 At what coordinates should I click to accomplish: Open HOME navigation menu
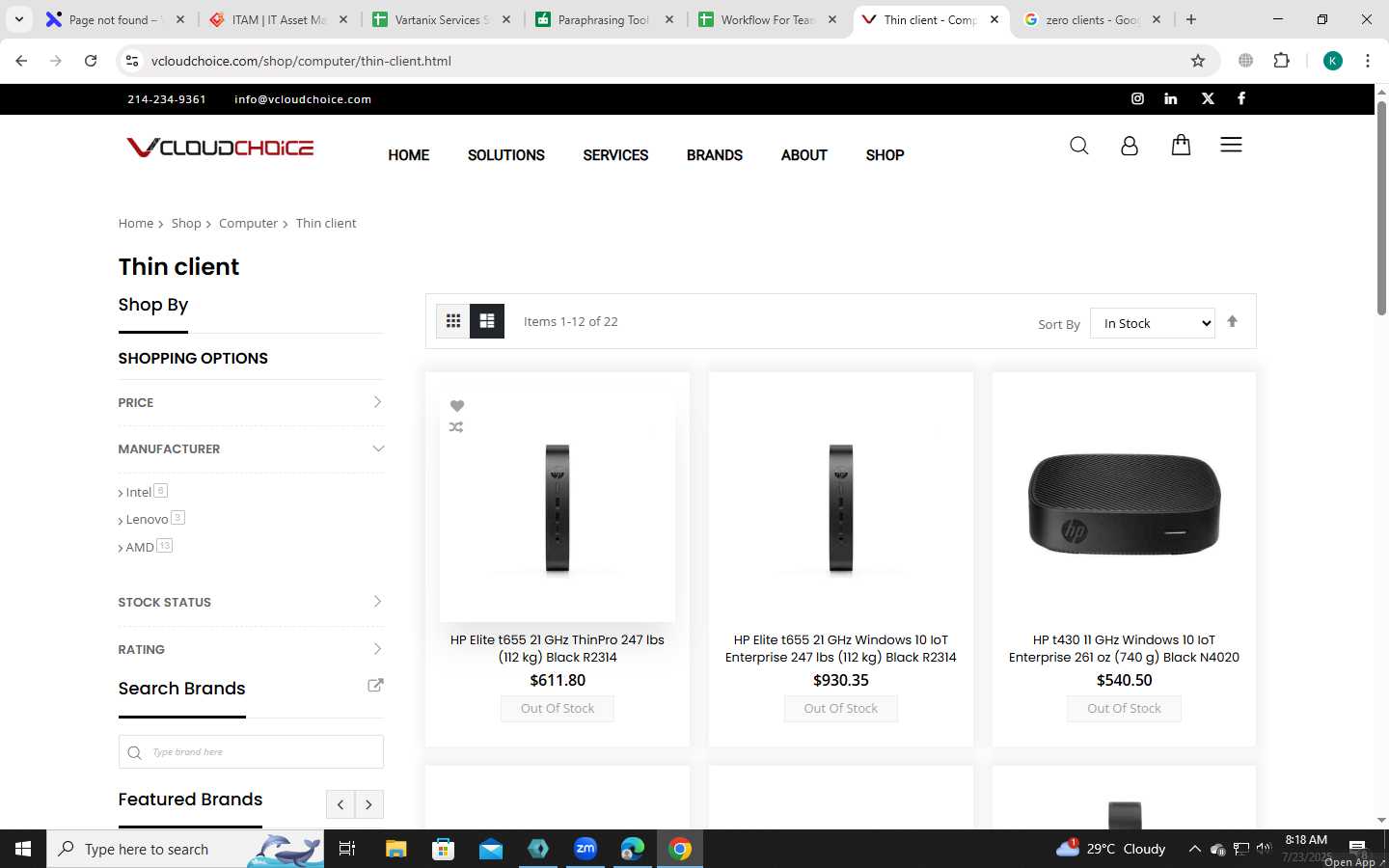[x=409, y=155]
